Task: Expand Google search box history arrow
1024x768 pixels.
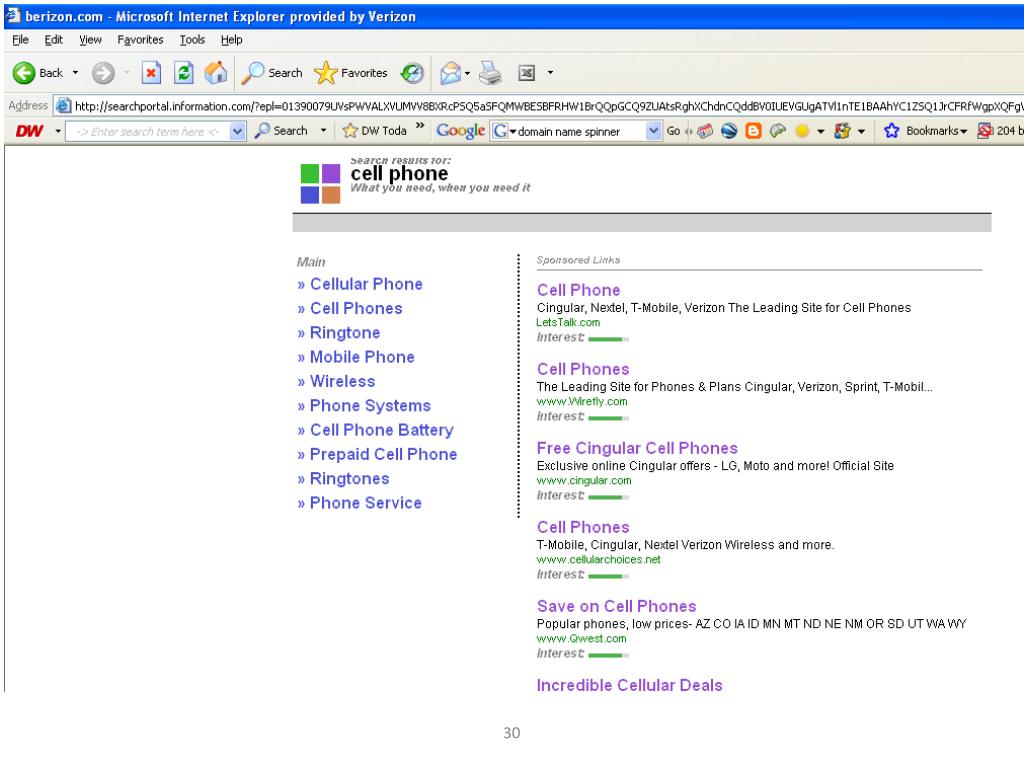Action: (653, 131)
